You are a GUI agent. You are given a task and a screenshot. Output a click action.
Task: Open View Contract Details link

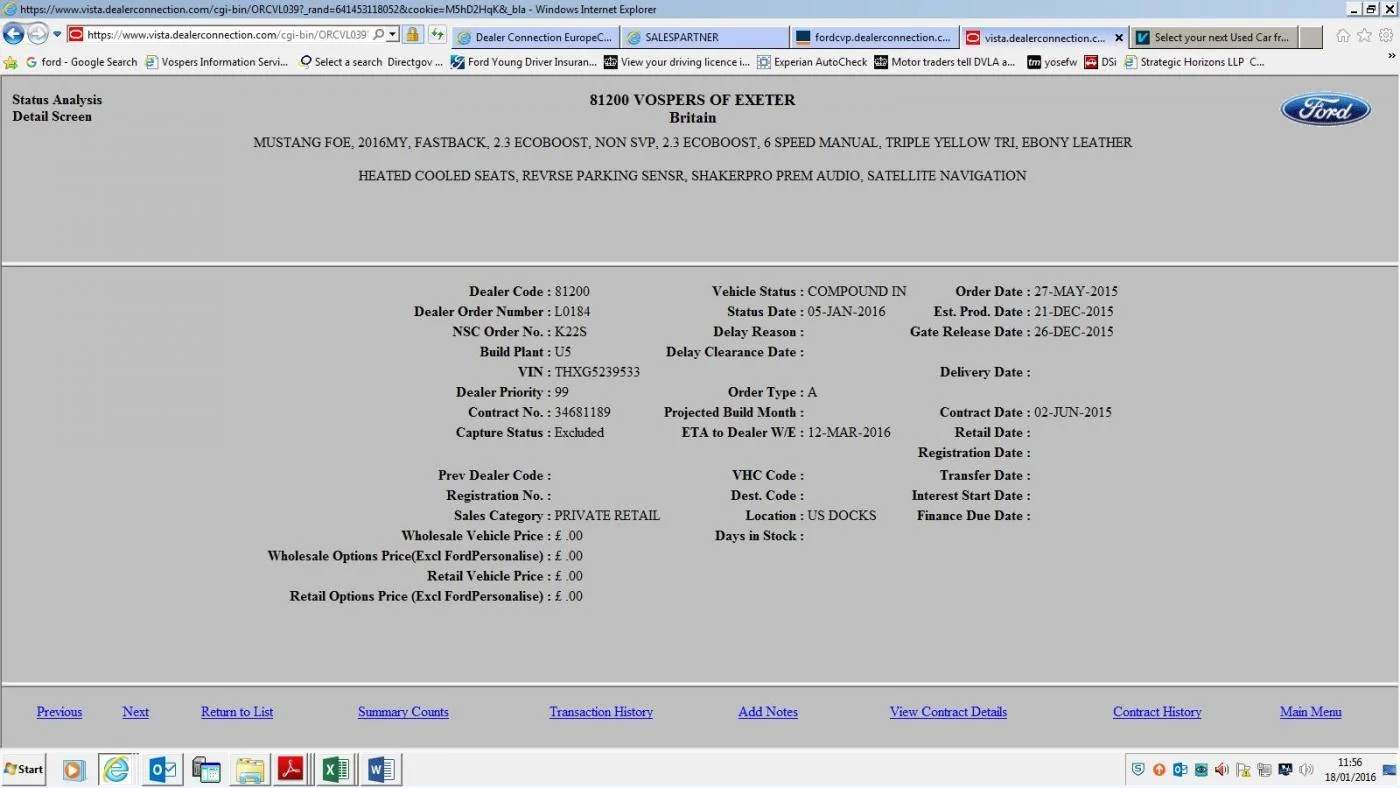tap(948, 712)
